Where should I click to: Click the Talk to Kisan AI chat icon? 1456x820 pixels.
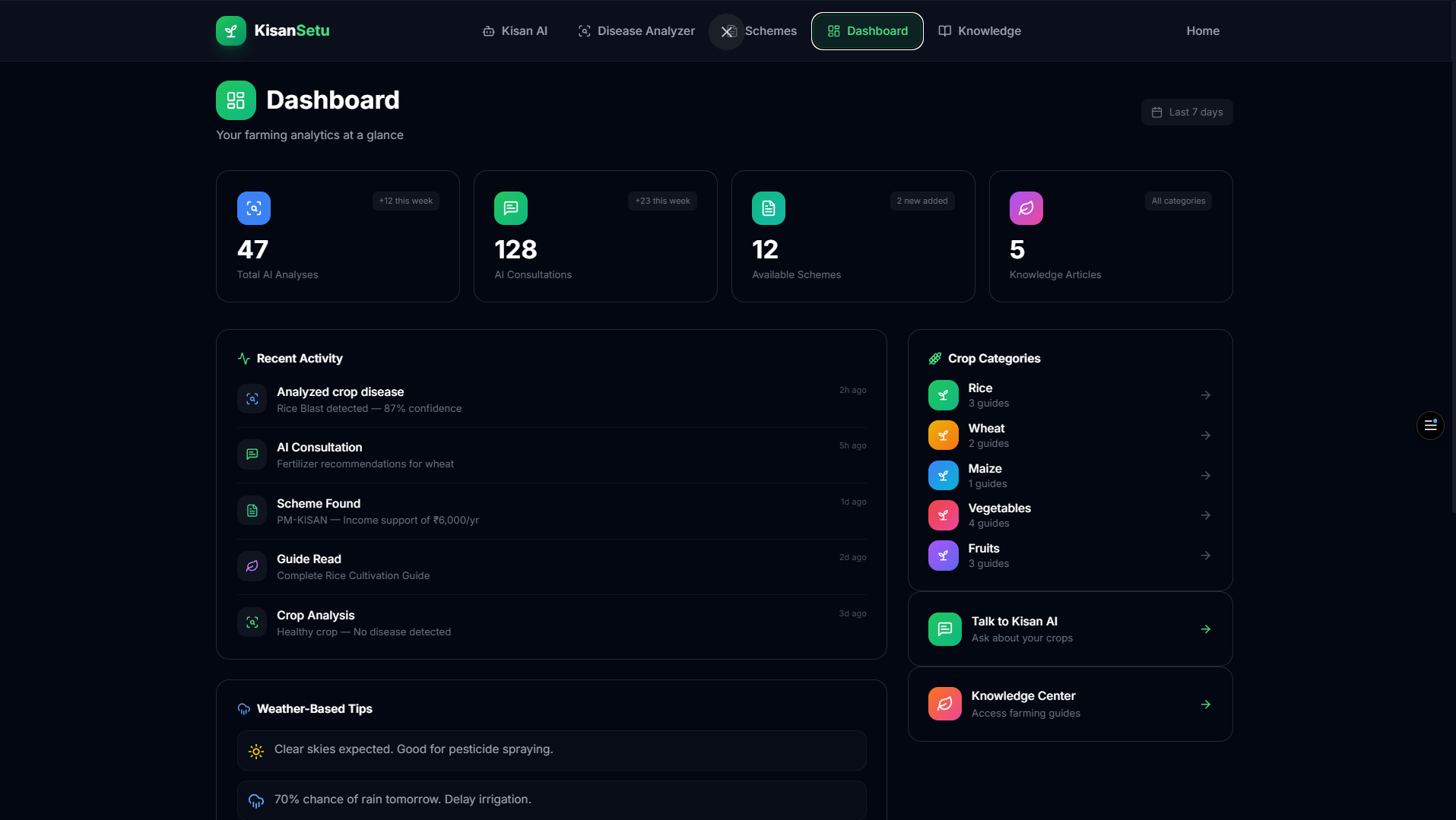[945, 629]
